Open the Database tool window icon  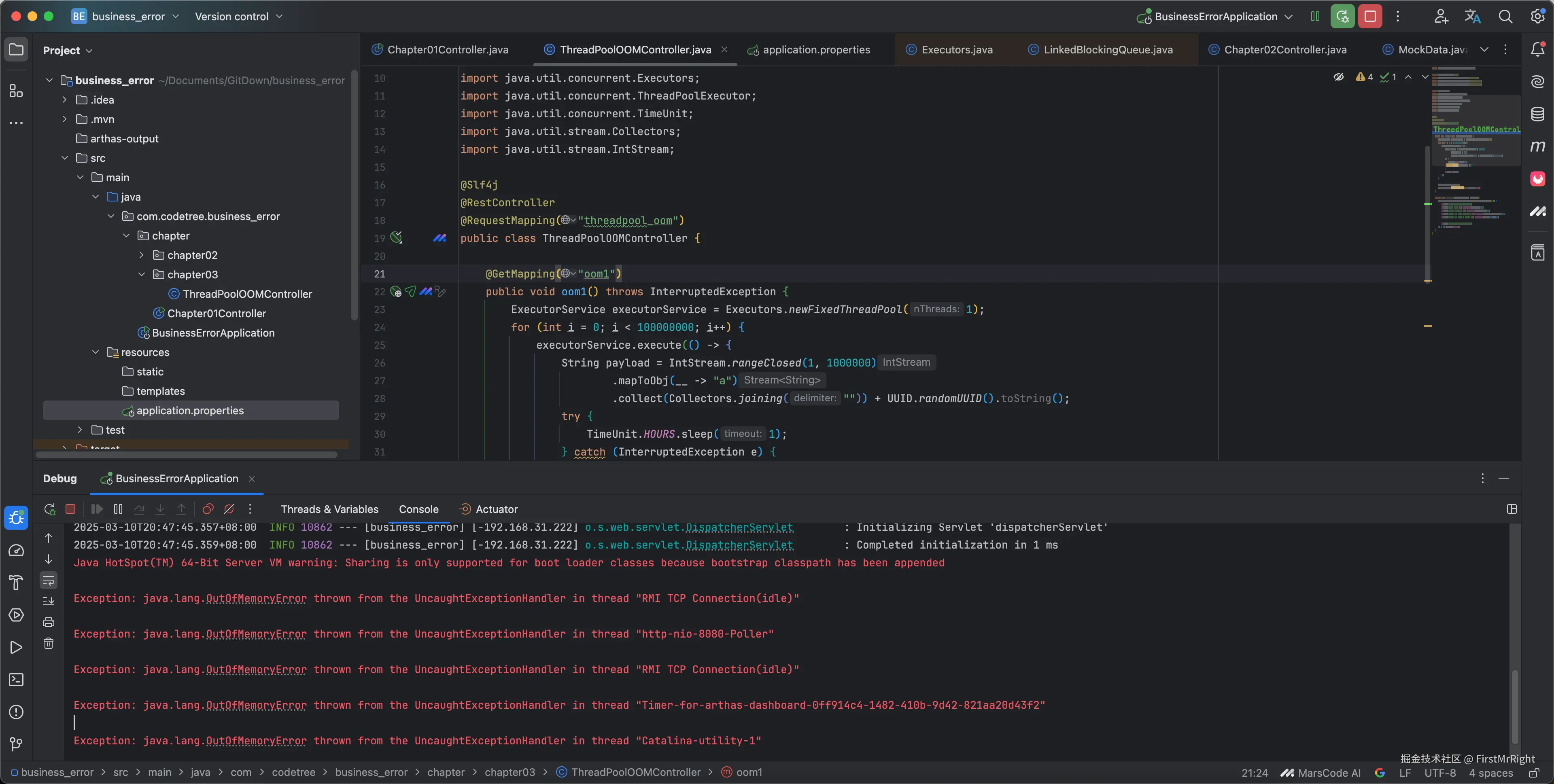pyautogui.click(x=1537, y=114)
